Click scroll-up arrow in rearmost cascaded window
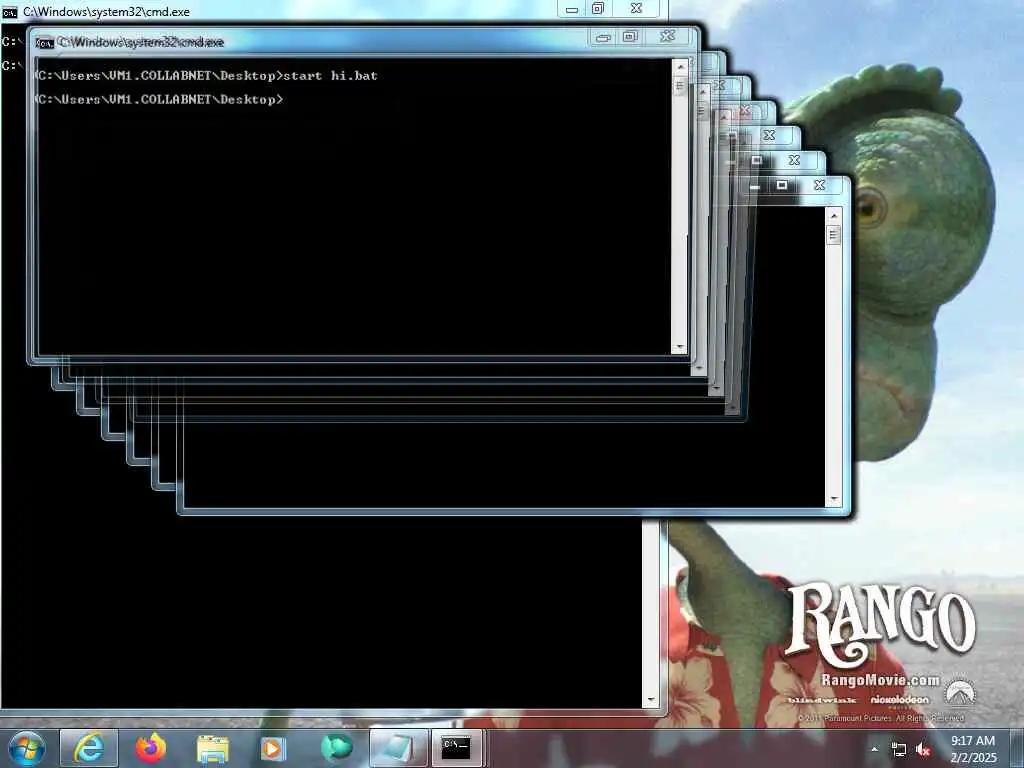1024x768 pixels. coord(833,216)
